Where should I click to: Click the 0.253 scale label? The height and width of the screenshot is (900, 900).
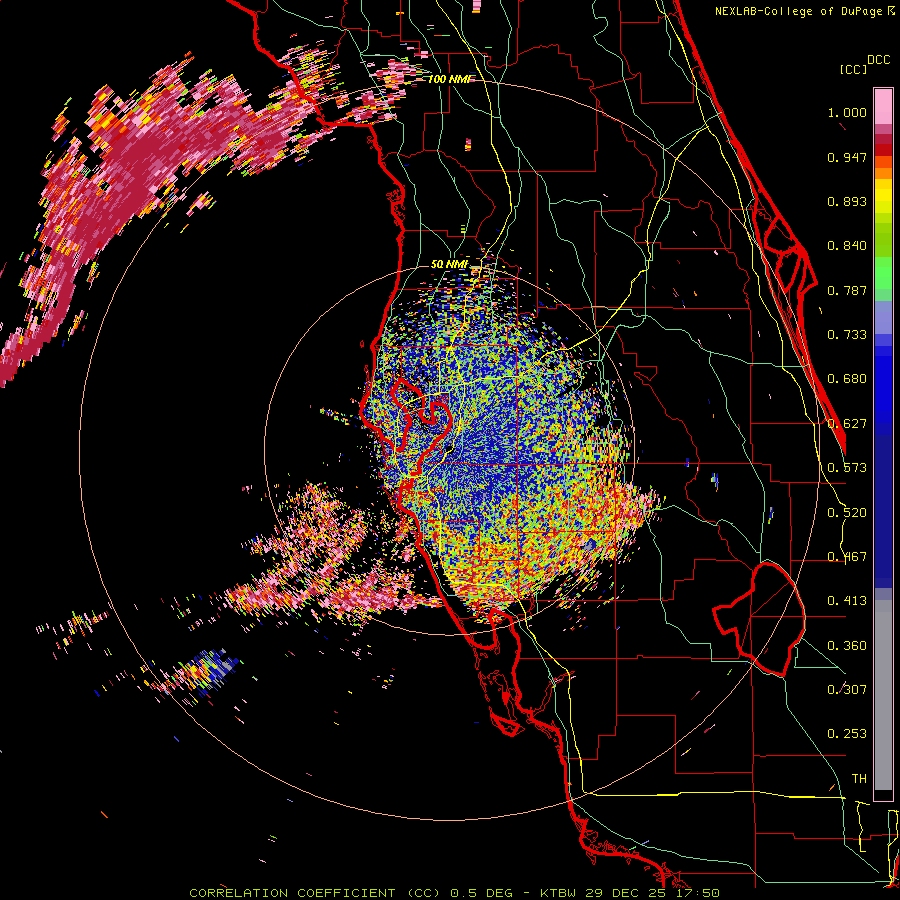(x=847, y=734)
